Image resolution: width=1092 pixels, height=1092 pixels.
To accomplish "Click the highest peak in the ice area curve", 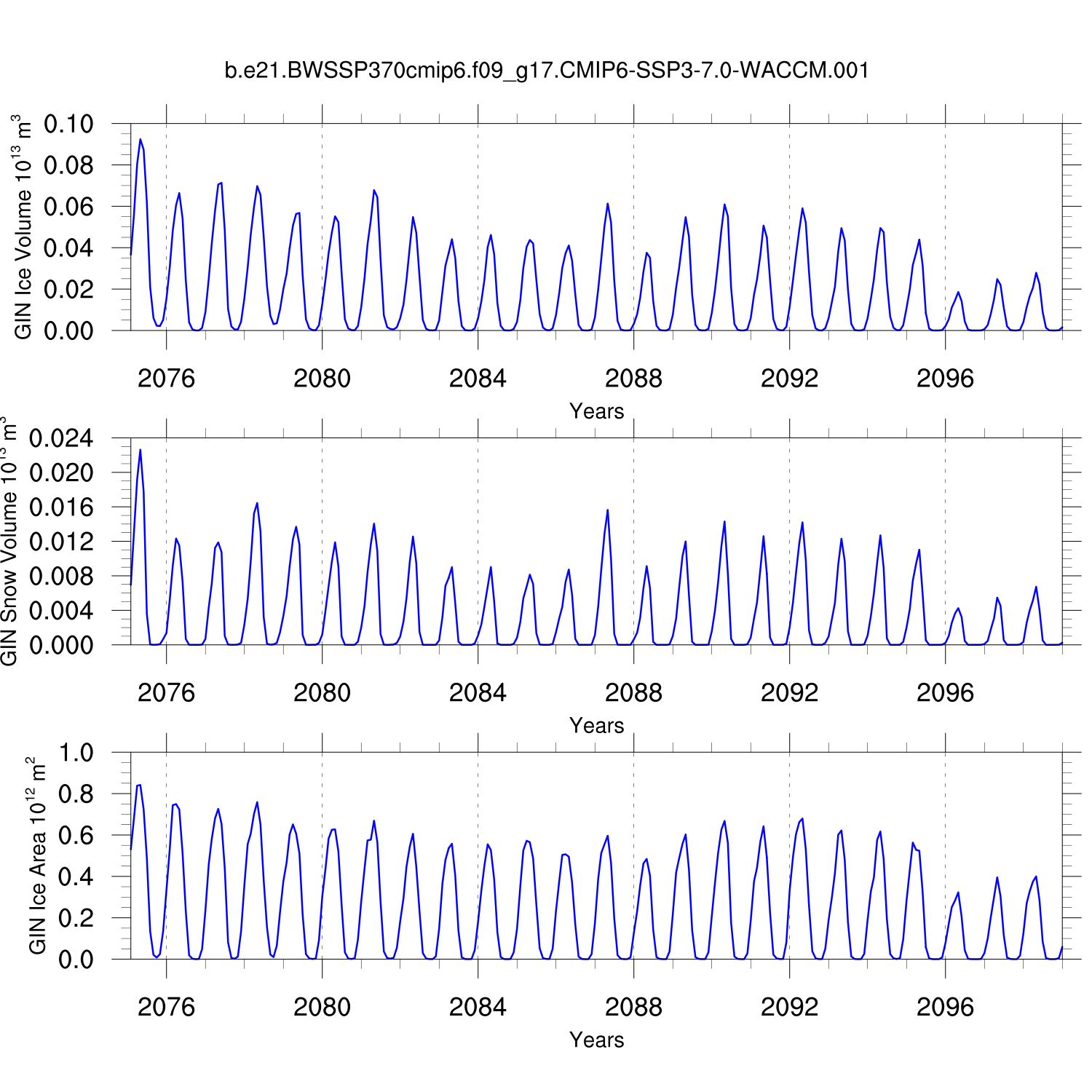I will pos(139,786).
